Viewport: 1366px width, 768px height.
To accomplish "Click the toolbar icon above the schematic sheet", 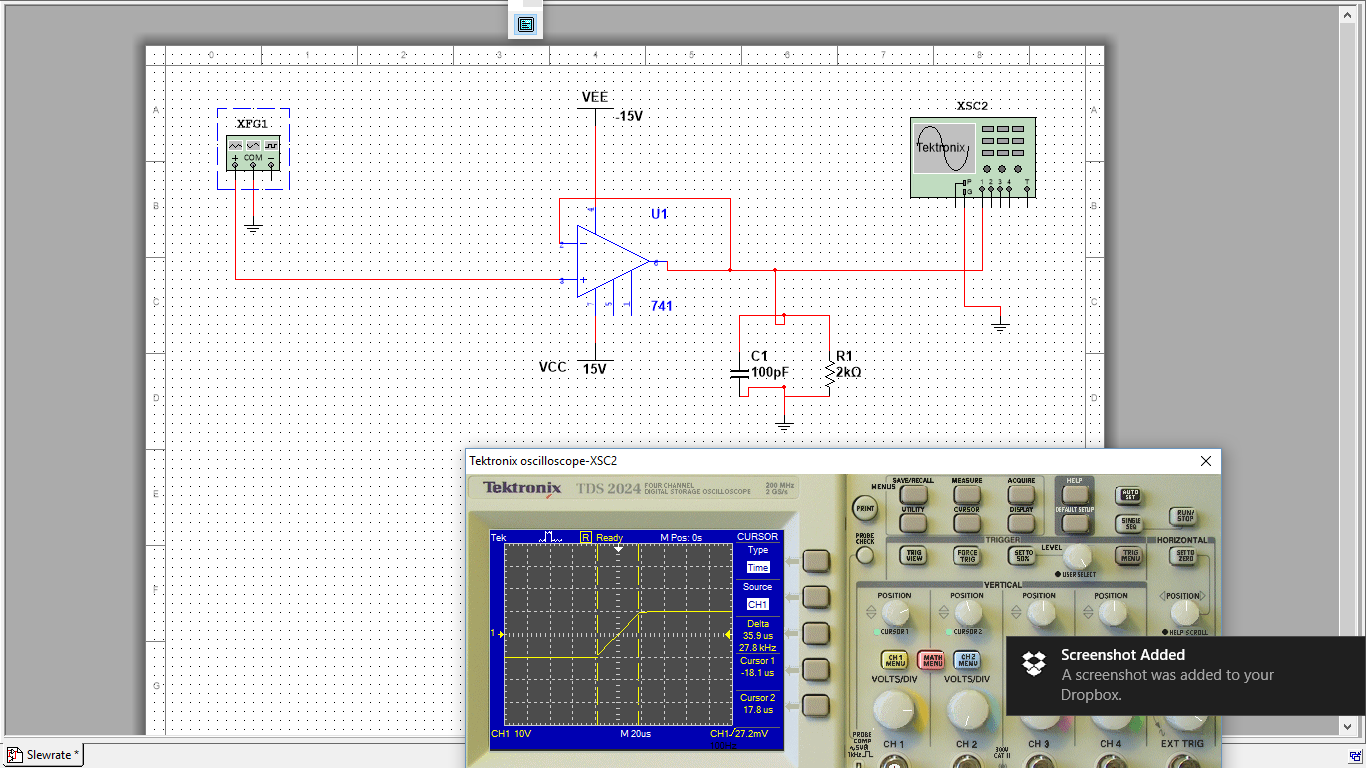I will click(x=526, y=24).
